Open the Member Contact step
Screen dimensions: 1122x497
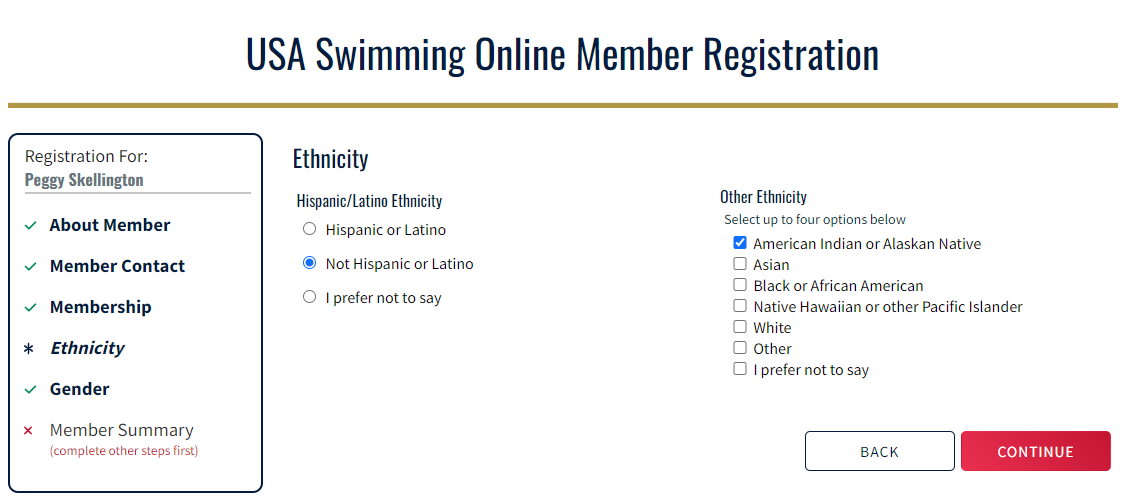(x=117, y=267)
